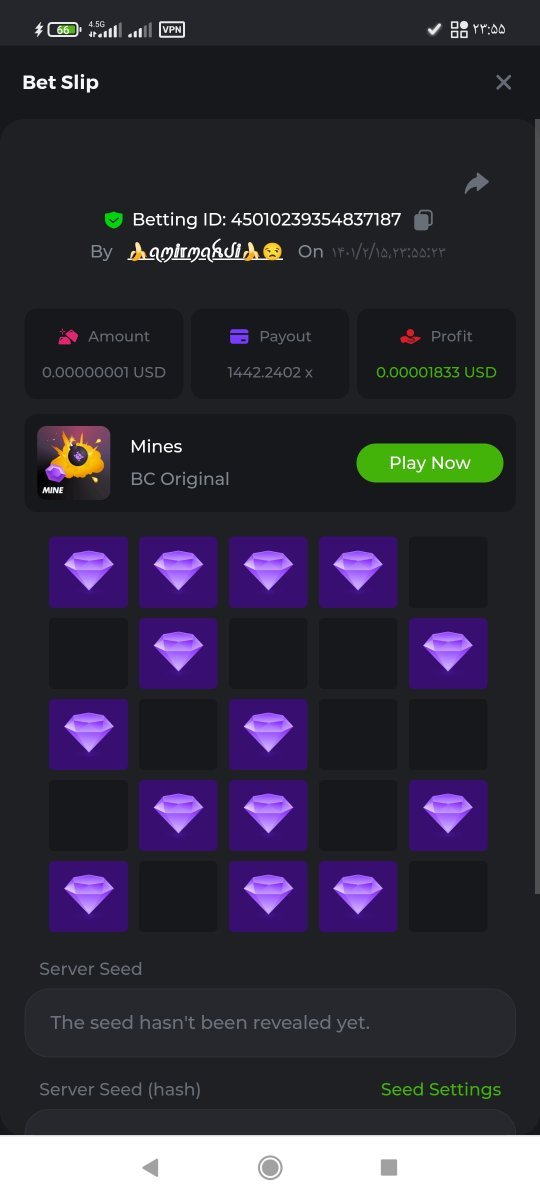Open the bettor's username profile link
The image size is (540, 1200).
205,252
